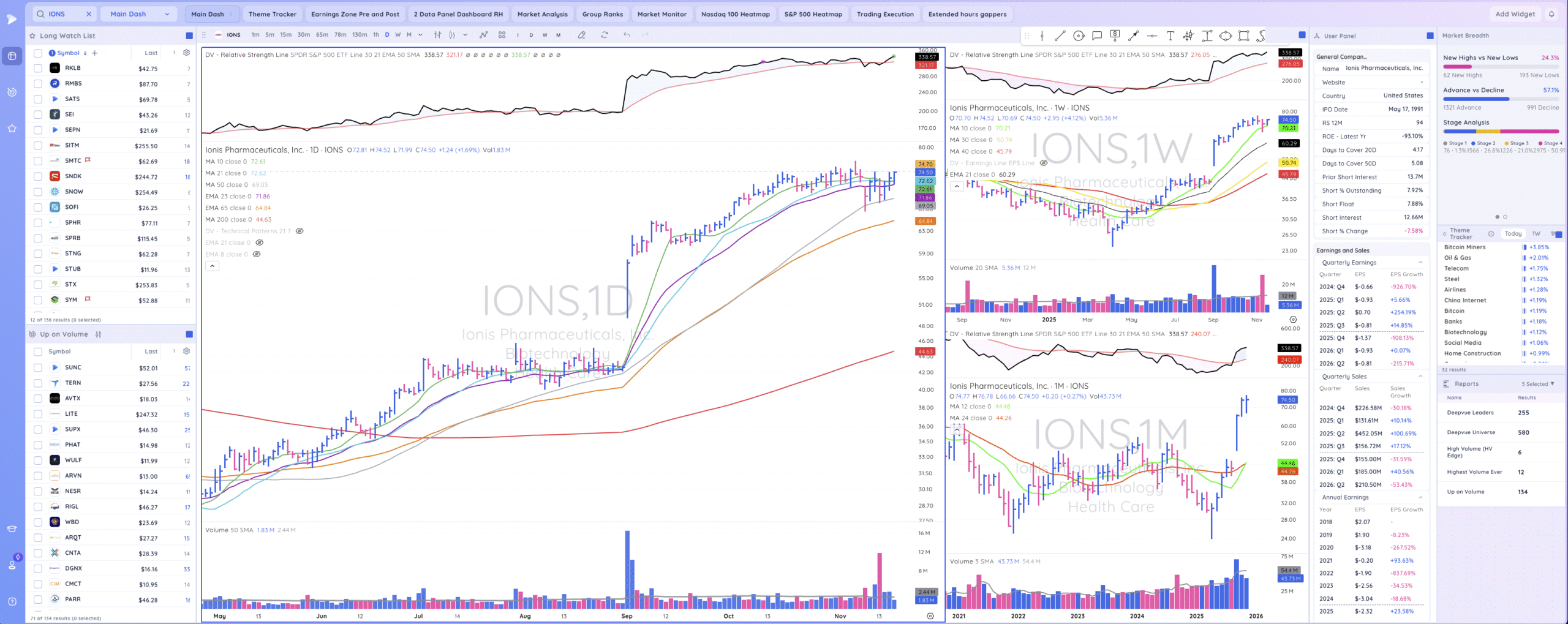This screenshot has width=1568, height=624.
Task: Open the indicators icon in chart toolbar
Action: 483,35
